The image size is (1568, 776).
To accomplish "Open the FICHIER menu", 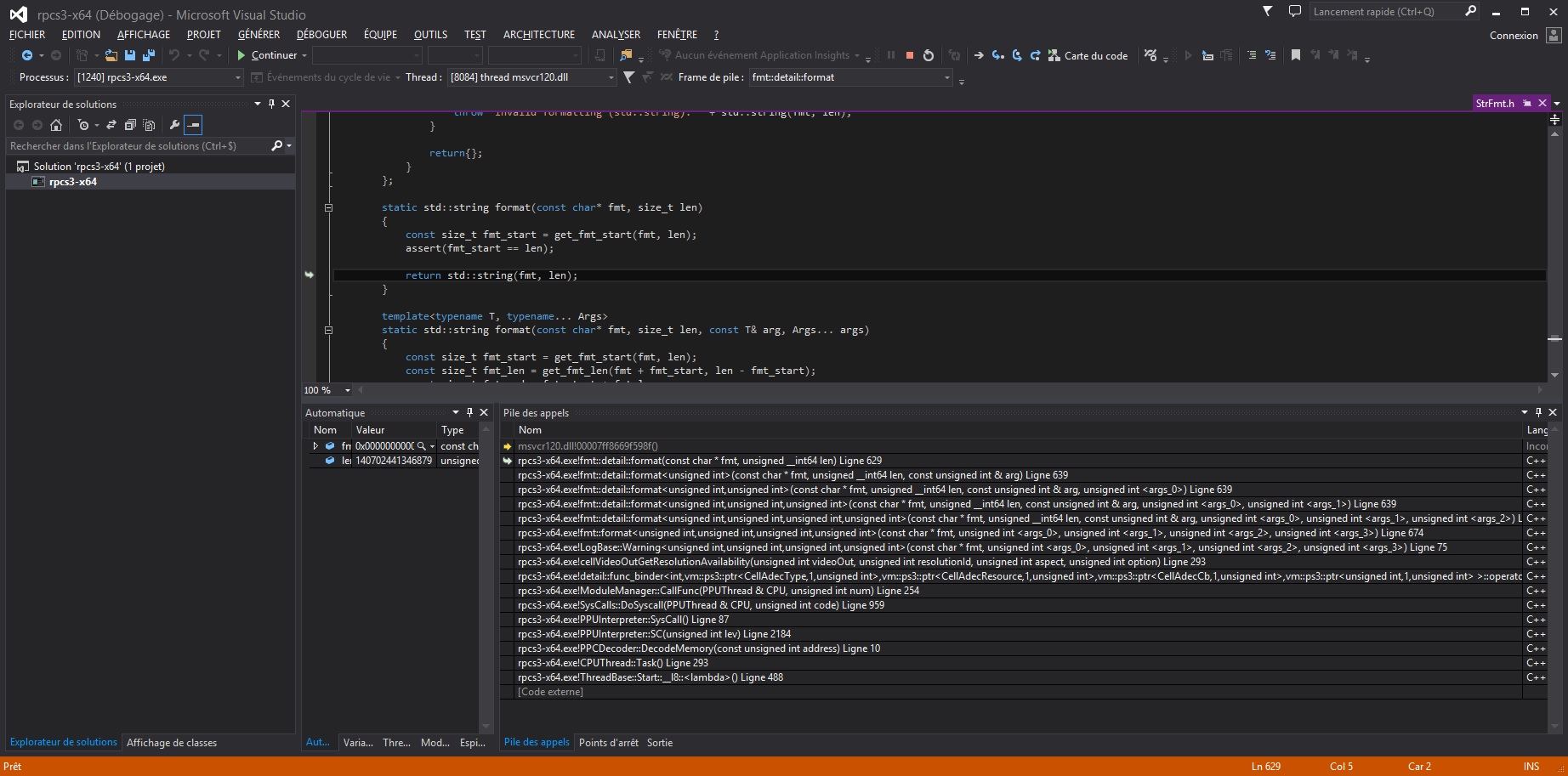I will click(x=27, y=35).
